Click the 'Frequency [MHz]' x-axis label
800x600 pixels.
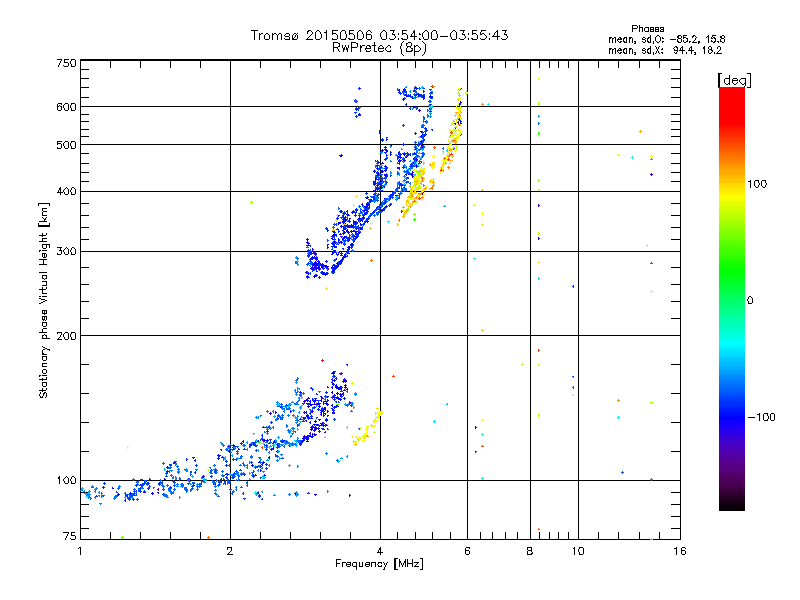pos(379,564)
